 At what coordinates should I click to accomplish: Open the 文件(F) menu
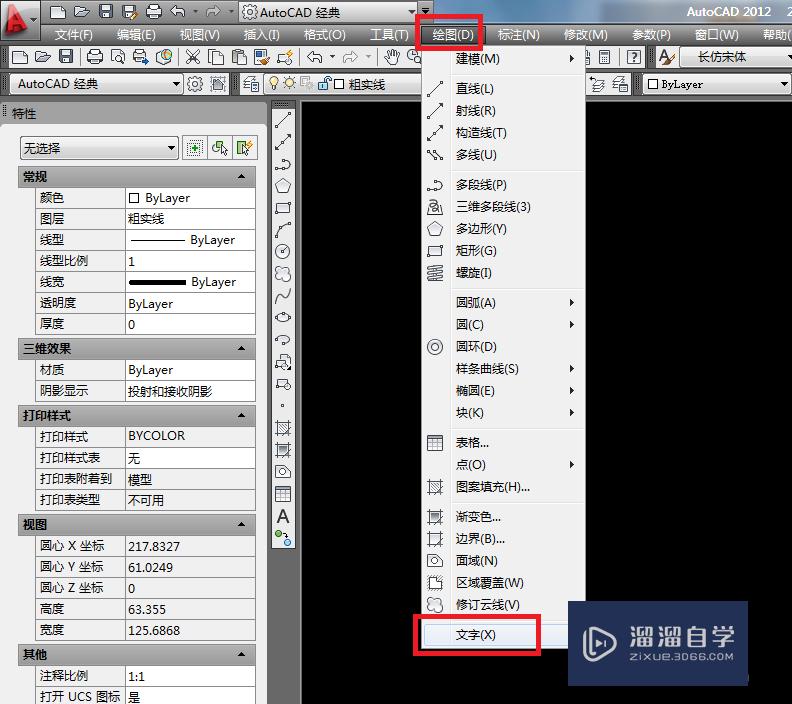click(x=74, y=35)
